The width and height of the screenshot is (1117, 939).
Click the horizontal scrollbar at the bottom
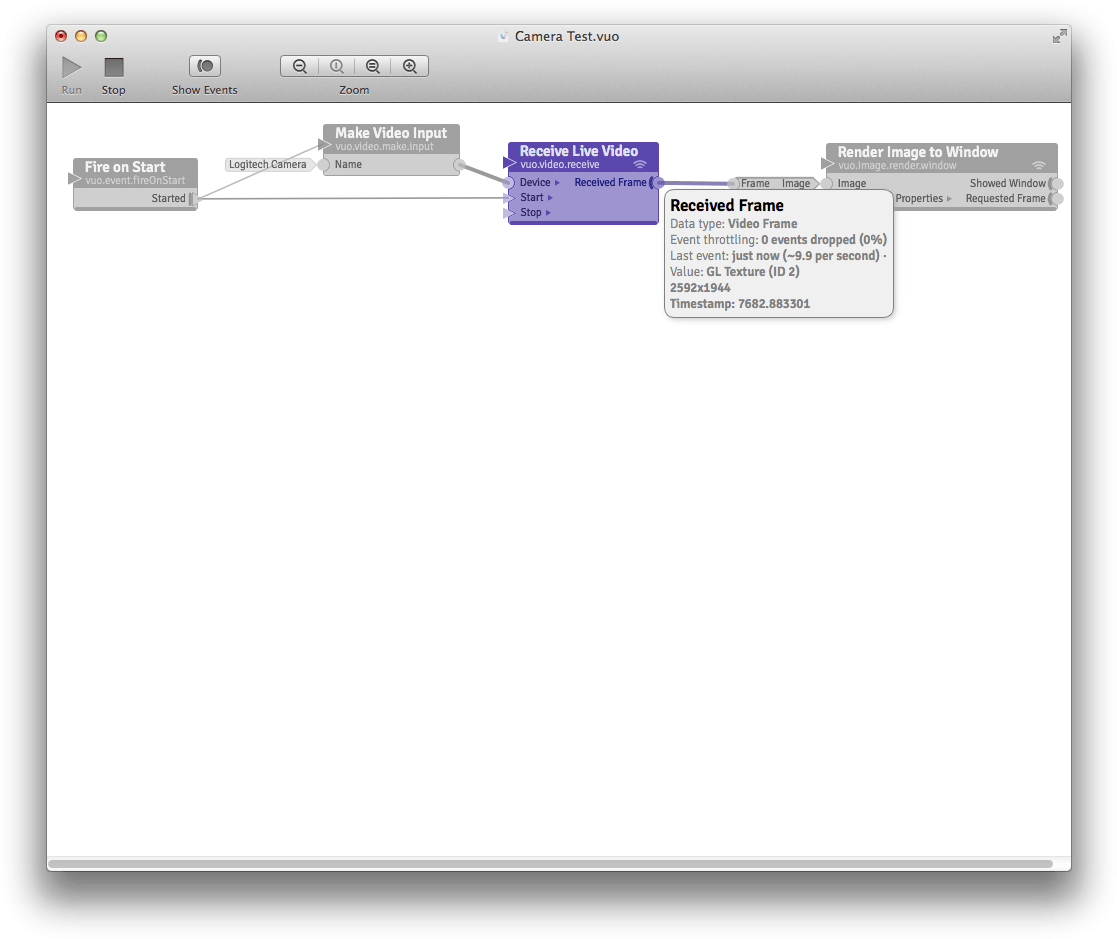click(x=550, y=863)
